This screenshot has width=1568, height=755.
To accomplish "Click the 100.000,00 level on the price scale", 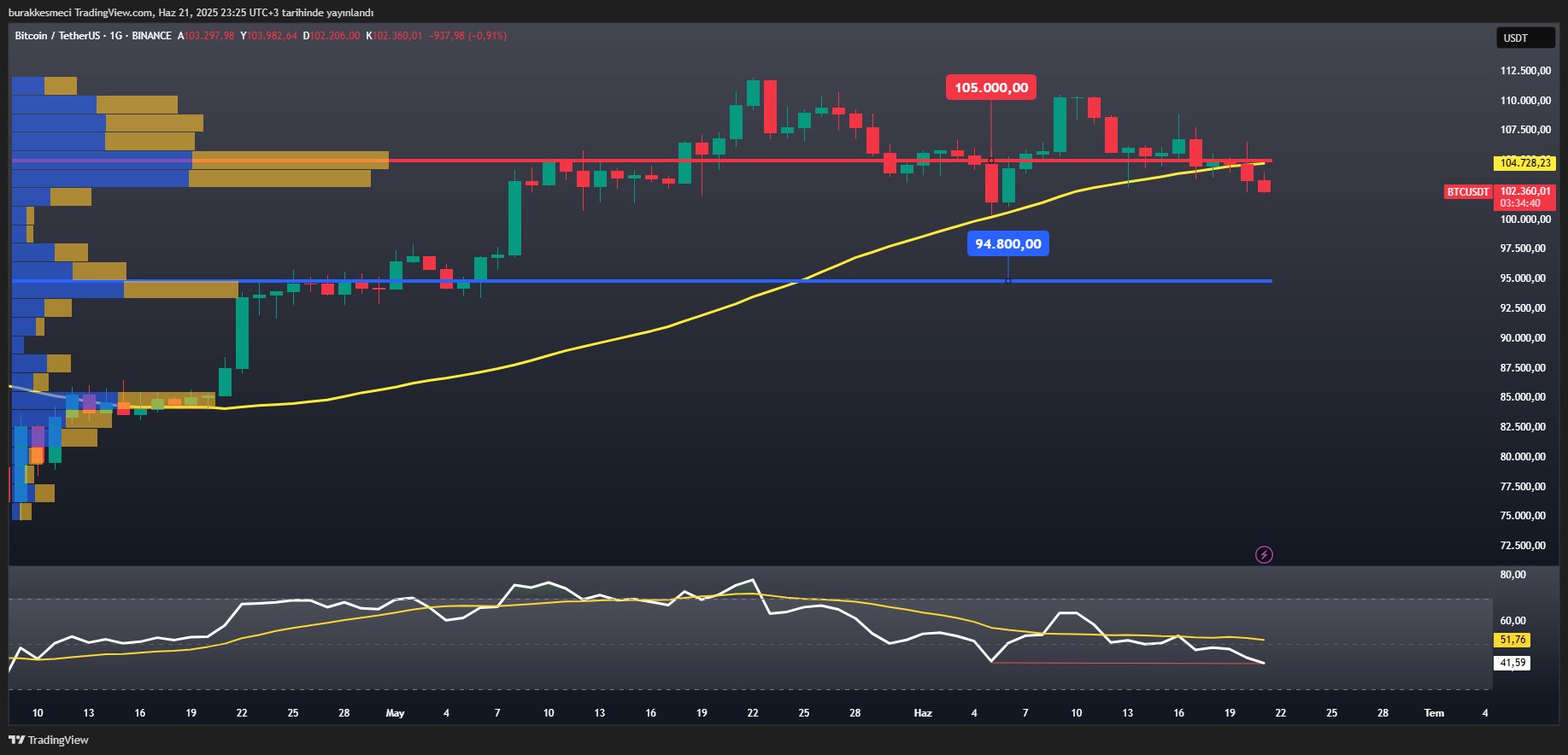I will click(1524, 219).
